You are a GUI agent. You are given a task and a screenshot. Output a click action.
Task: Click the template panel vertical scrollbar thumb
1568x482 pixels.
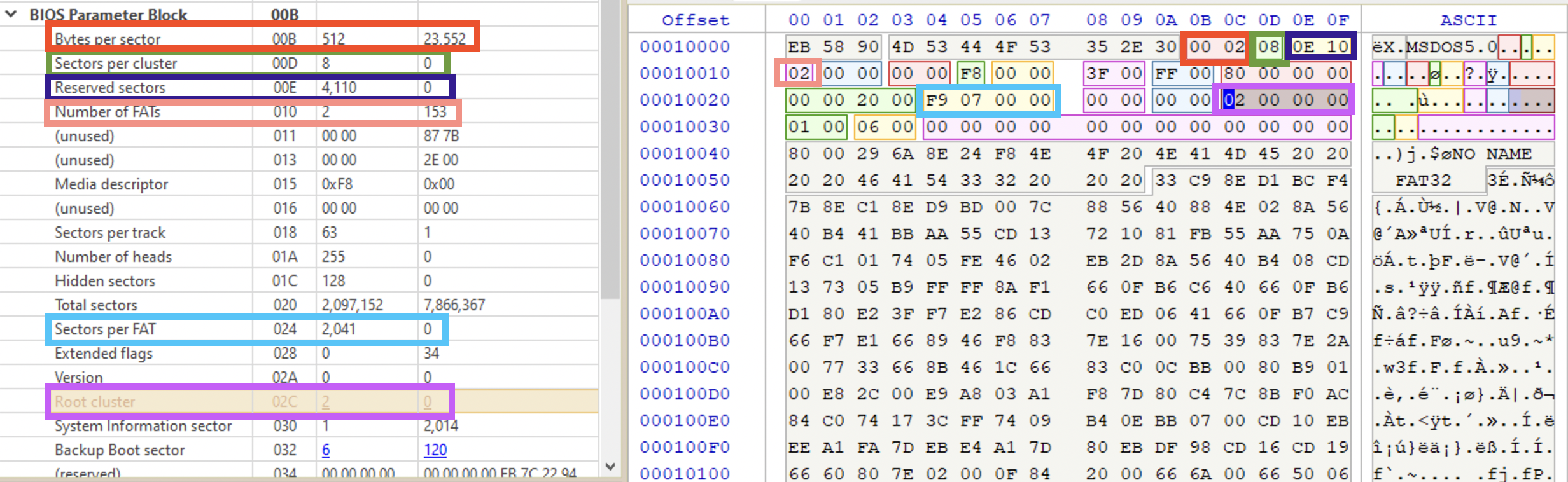click(610, 149)
